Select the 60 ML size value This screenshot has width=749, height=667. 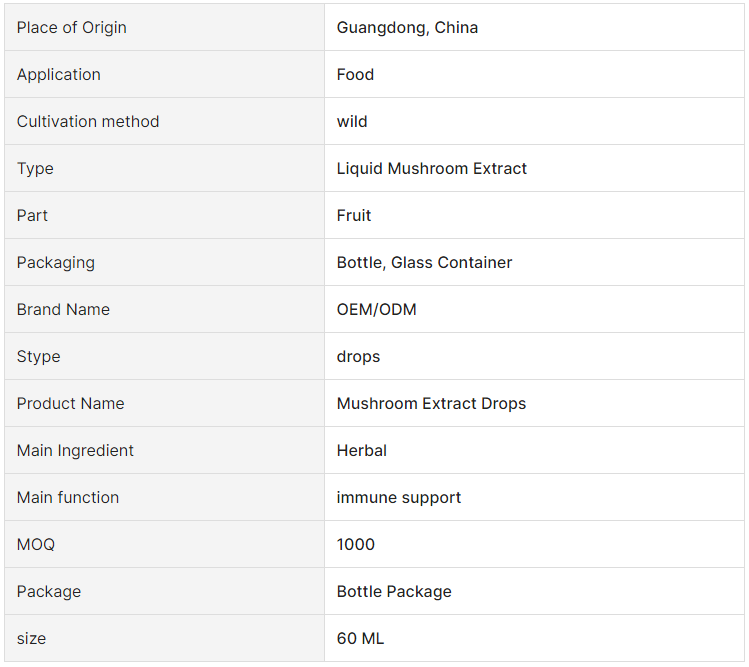[x=360, y=638]
